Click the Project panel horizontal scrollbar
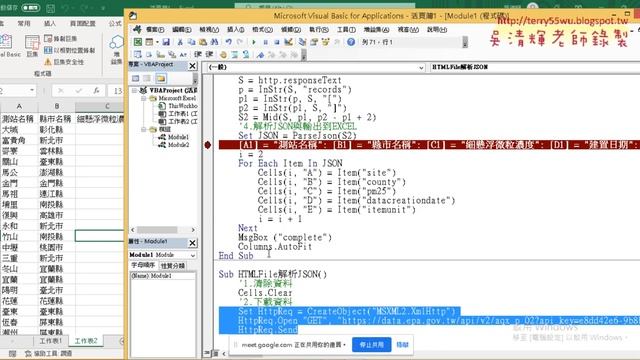Screen dimensions: 640x360 [162, 230]
